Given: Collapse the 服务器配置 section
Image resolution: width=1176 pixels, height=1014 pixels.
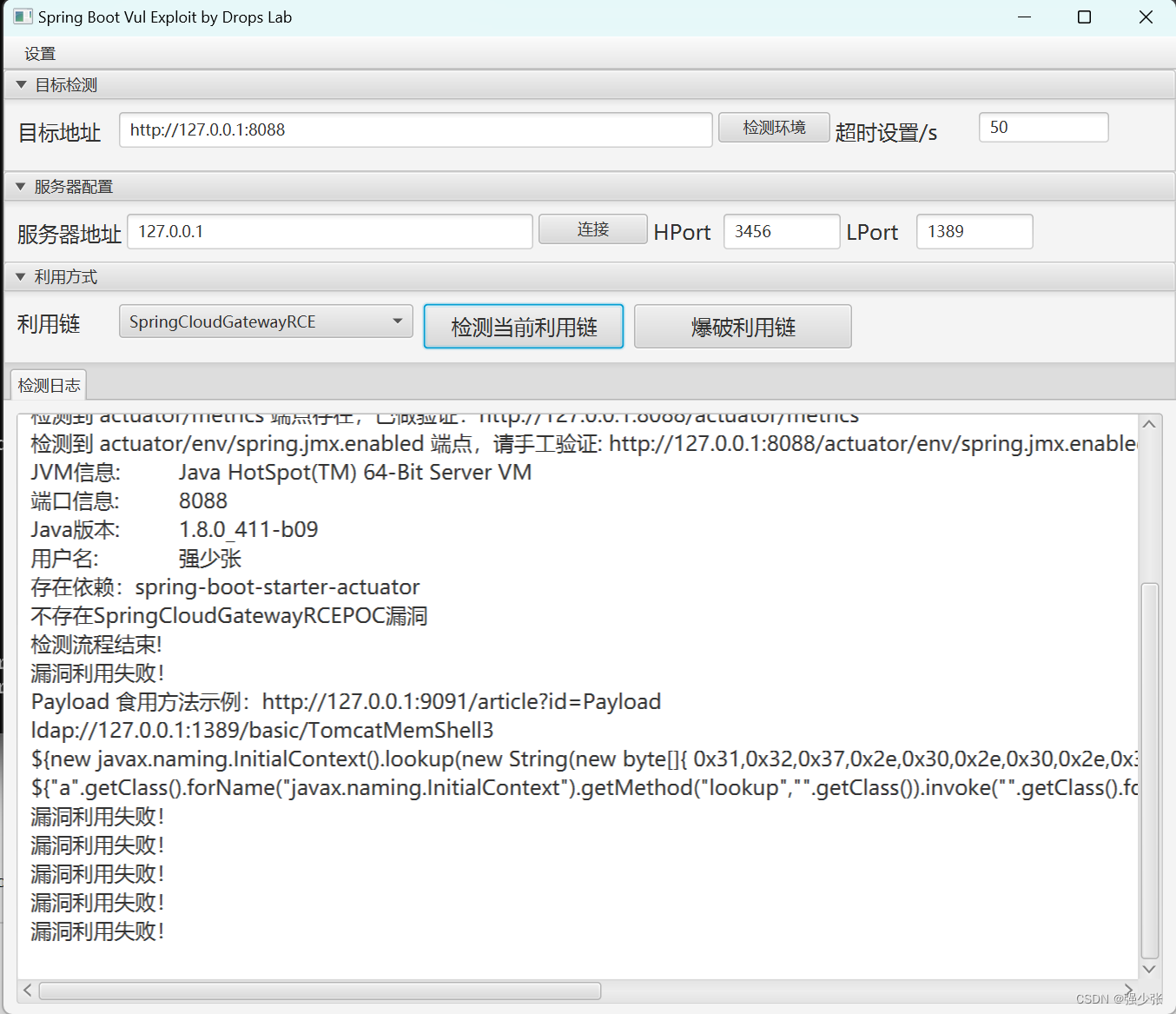Looking at the screenshot, I should (21, 187).
